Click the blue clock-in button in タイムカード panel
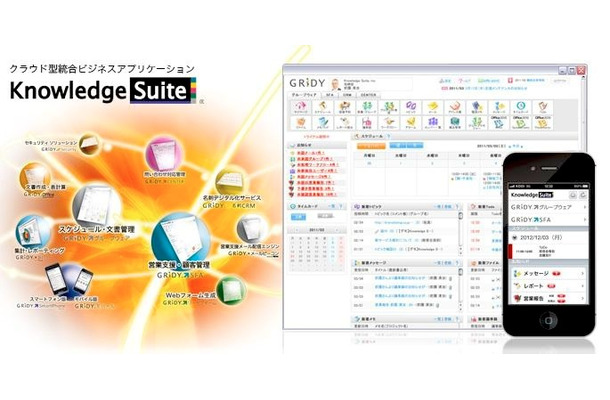610x400 pixels. click(299, 216)
